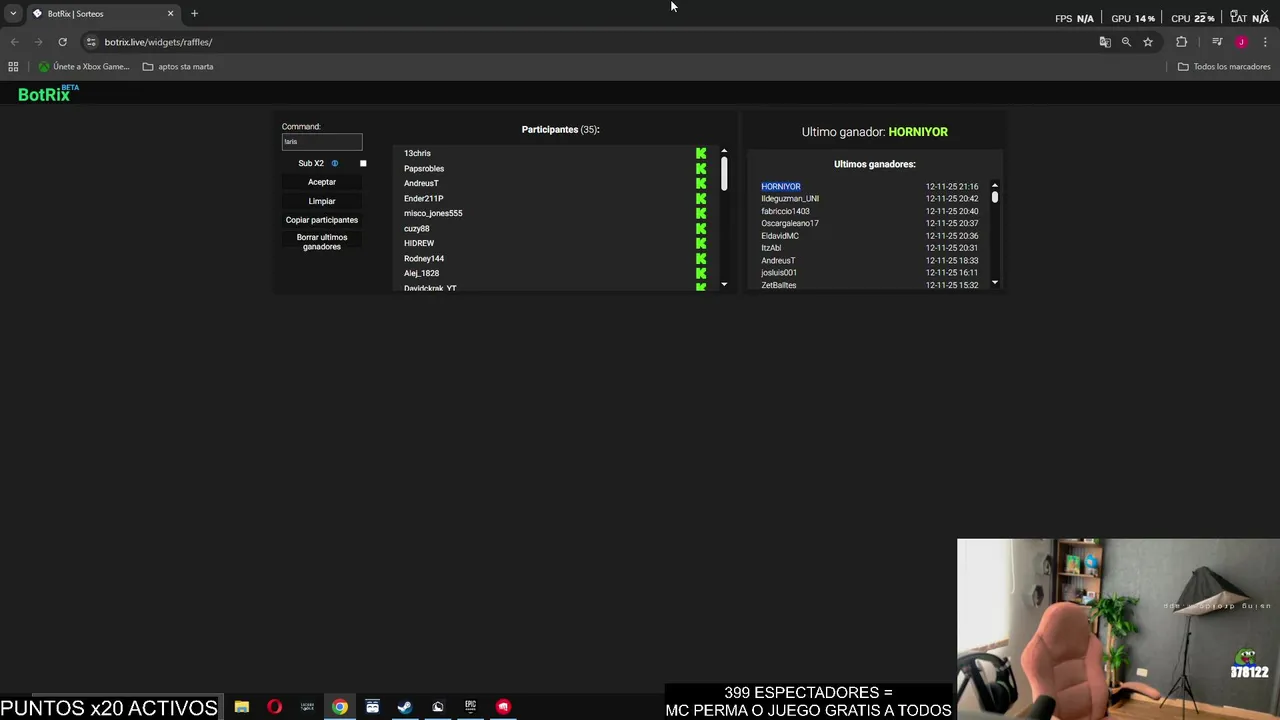Open the extensions puzzle icon
Screen dimensions: 1280x720
pyautogui.click(x=1182, y=42)
